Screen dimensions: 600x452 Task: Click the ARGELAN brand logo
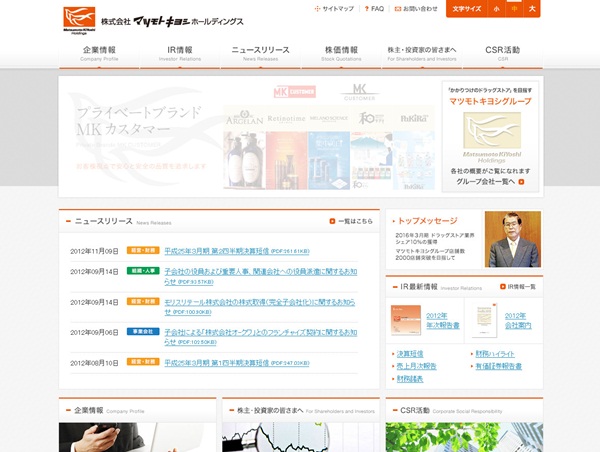pos(245,119)
